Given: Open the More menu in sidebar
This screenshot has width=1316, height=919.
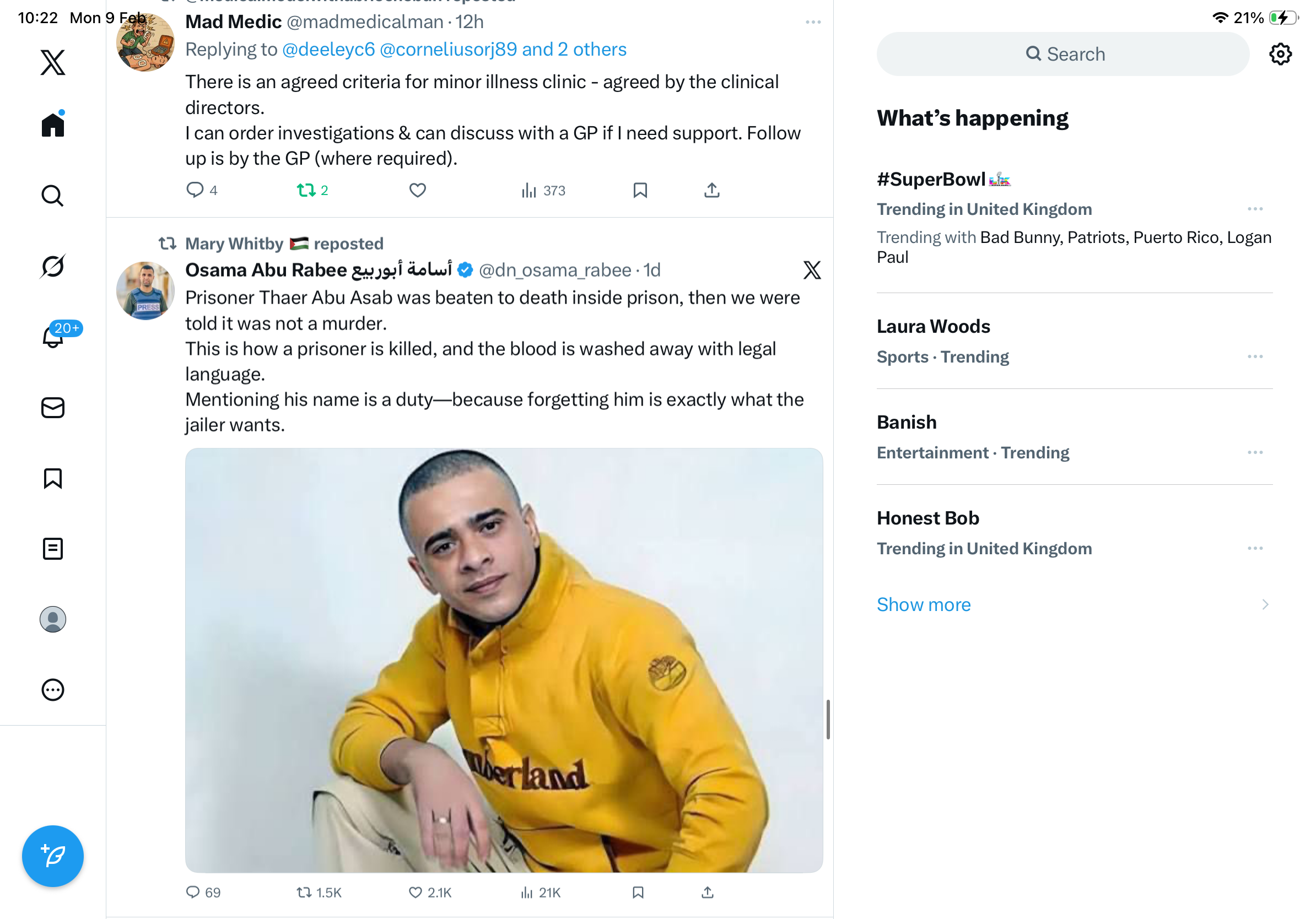Looking at the screenshot, I should coord(53,690).
